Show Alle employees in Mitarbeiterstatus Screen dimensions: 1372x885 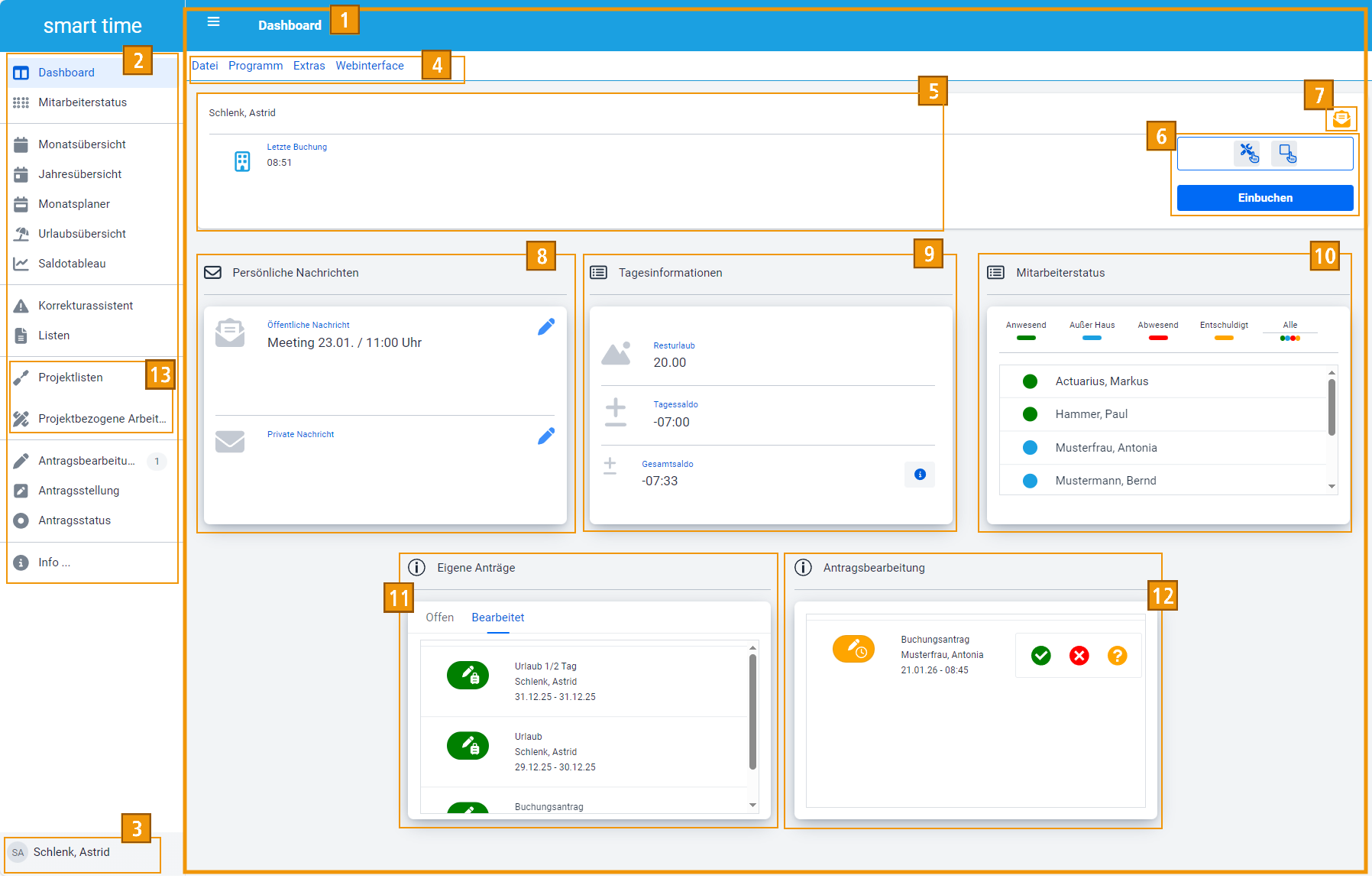tap(1289, 330)
